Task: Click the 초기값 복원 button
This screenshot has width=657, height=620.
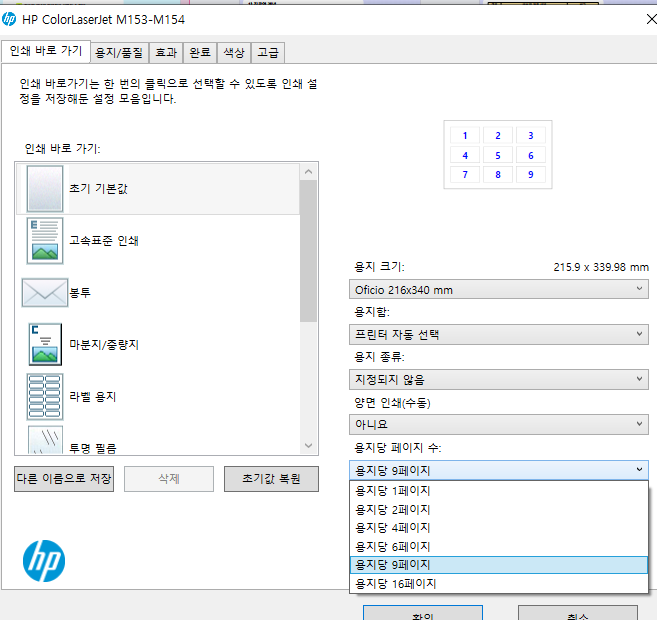Action: [272, 479]
